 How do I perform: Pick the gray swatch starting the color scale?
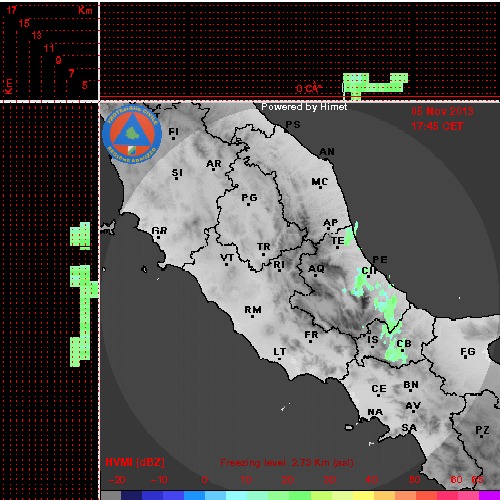111,495
